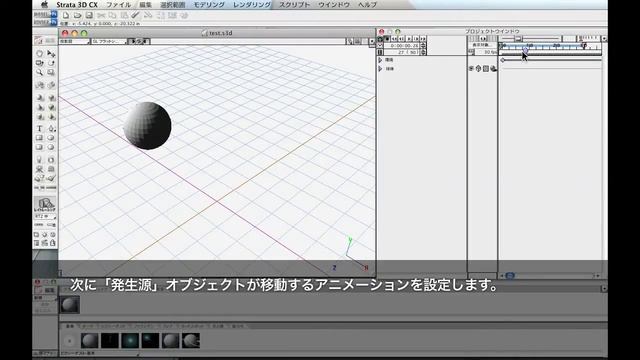Viewport: 640px width, 360px height.
Task: Click the timeline playhead marker
Action: click(x=525, y=49)
